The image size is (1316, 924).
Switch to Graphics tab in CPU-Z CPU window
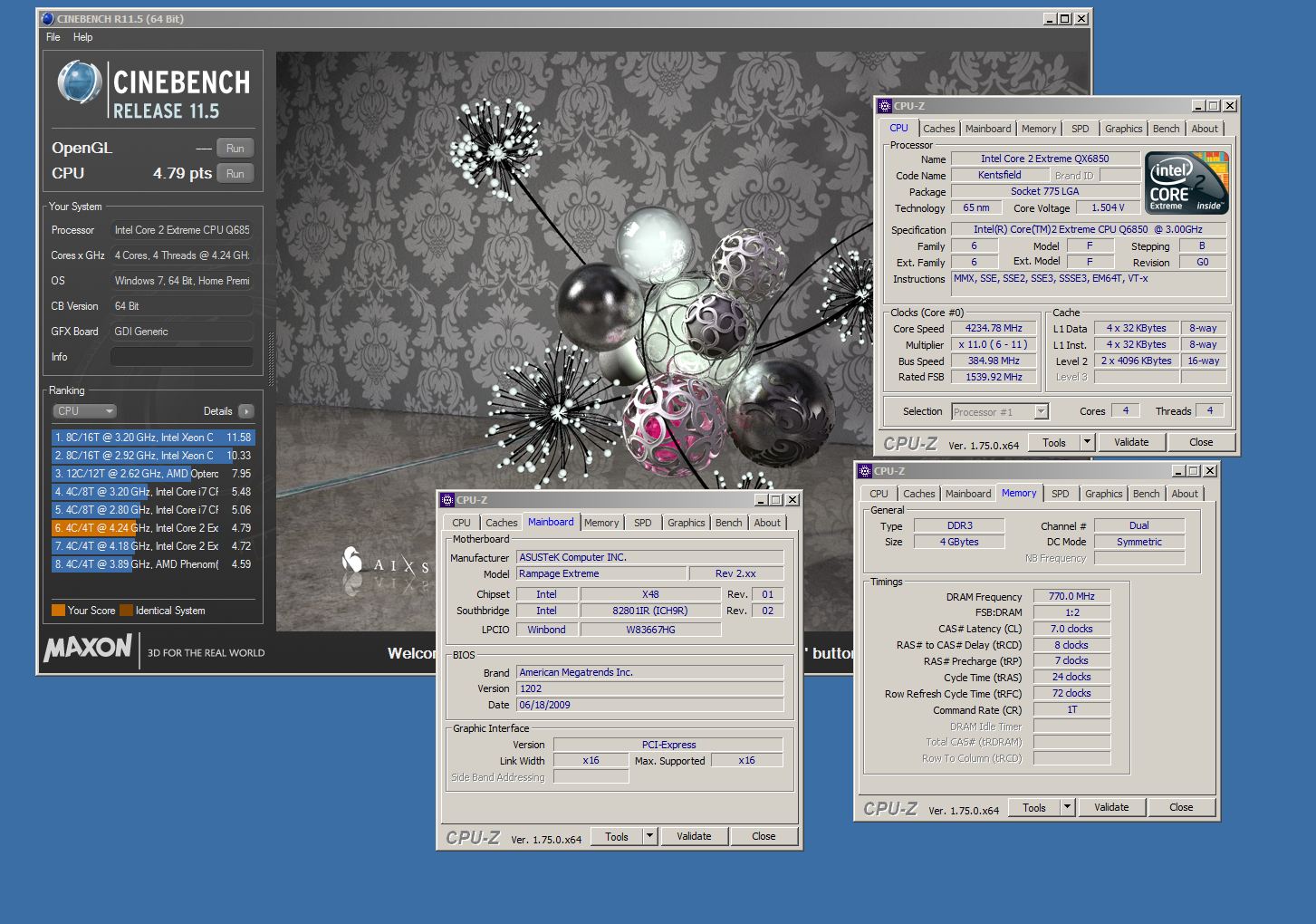click(1123, 129)
